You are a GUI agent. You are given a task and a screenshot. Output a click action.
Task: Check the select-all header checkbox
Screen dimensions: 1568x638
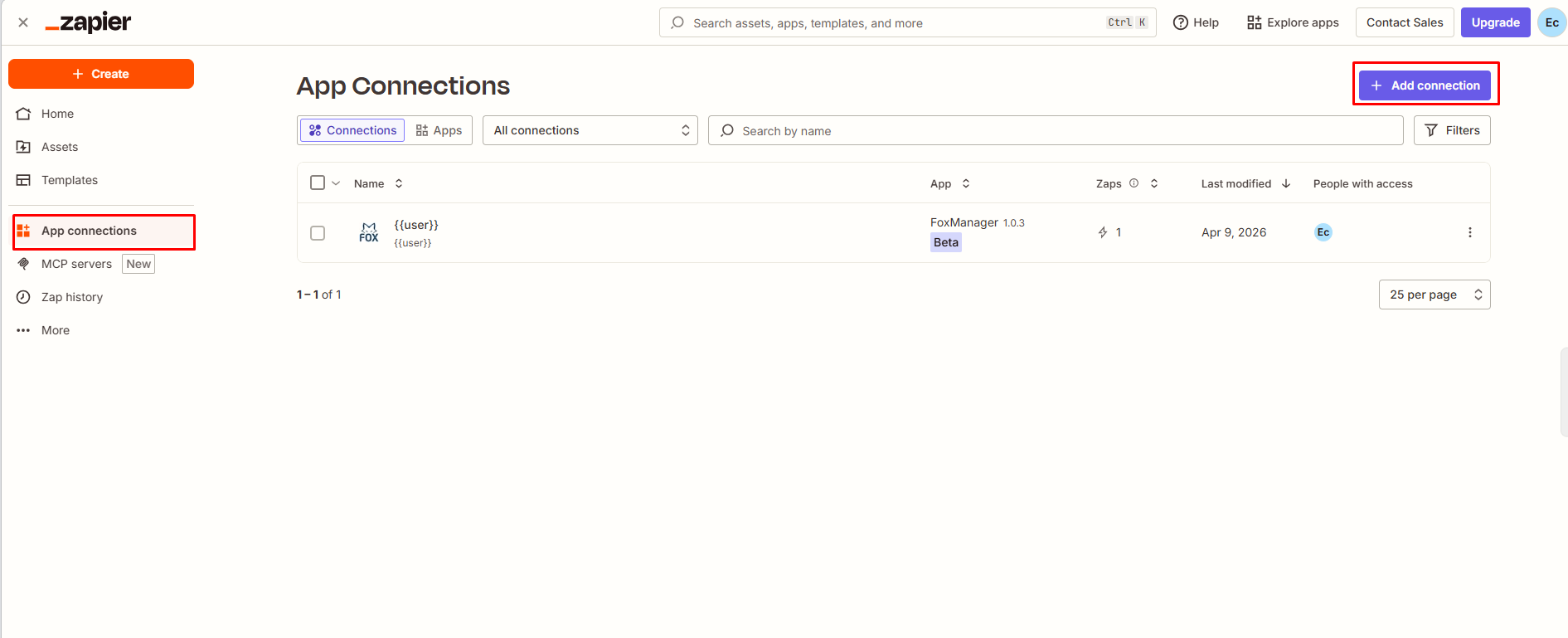point(318,183)
